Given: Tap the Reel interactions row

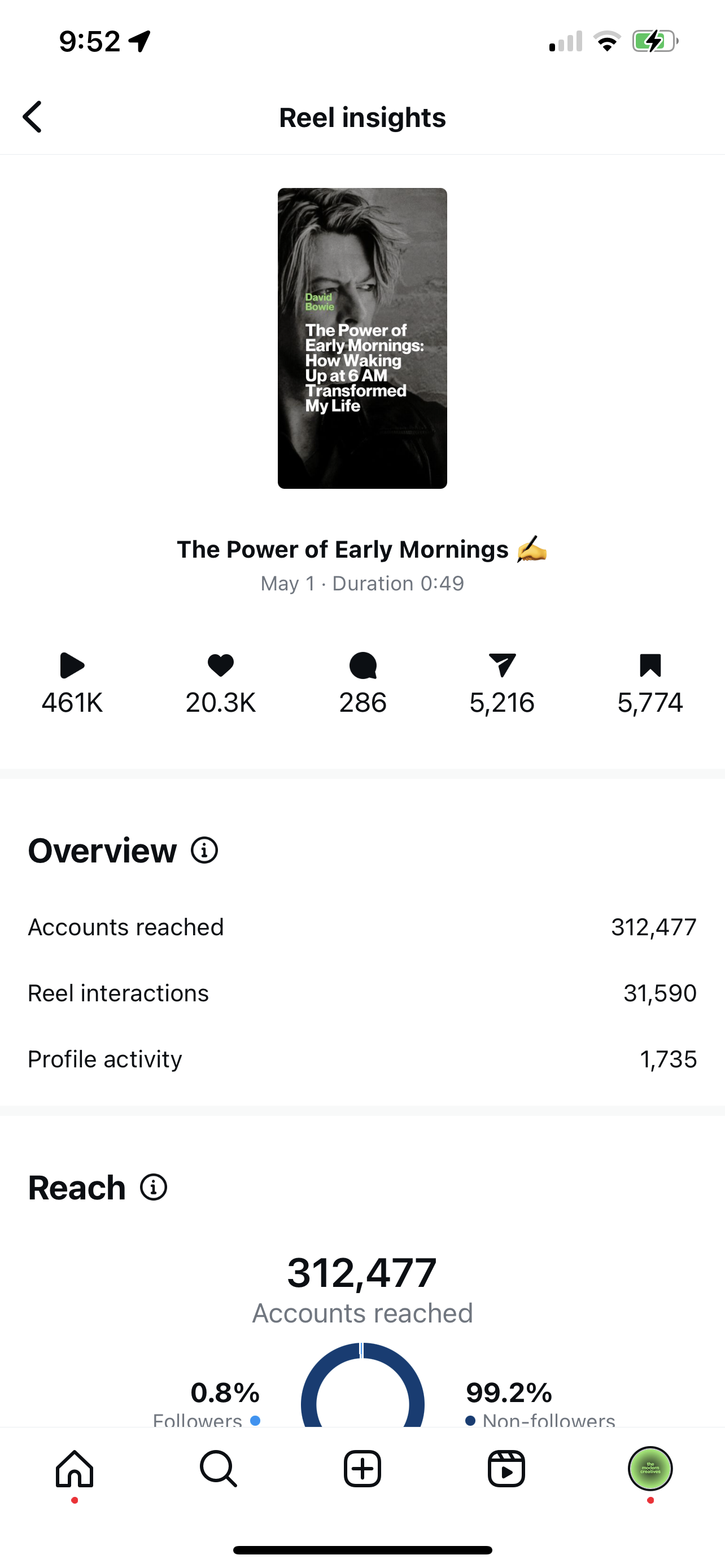Looking at the screenshot, I should 362,993.
